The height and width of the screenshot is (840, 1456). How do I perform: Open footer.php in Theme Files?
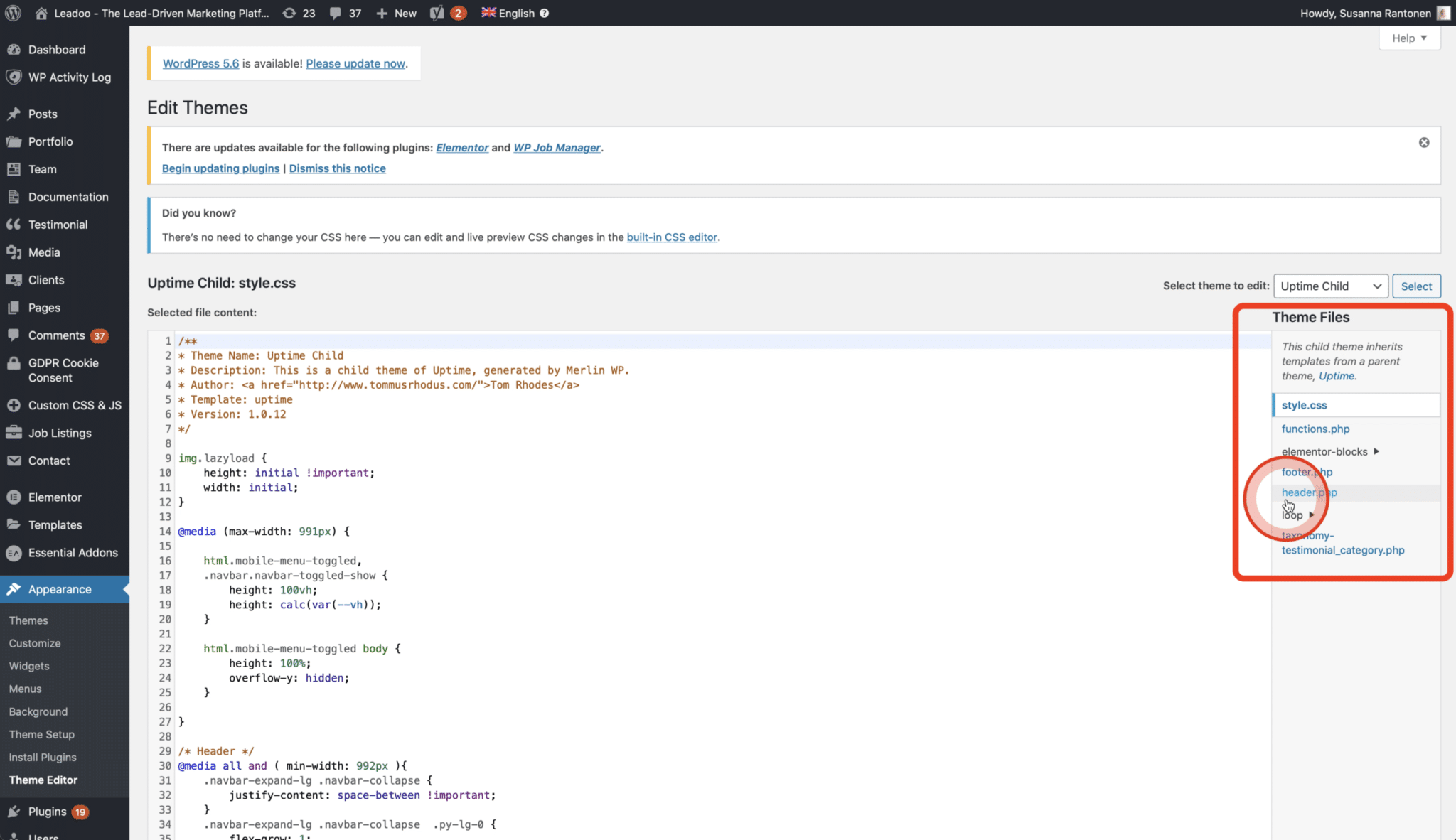point(1307,472)
